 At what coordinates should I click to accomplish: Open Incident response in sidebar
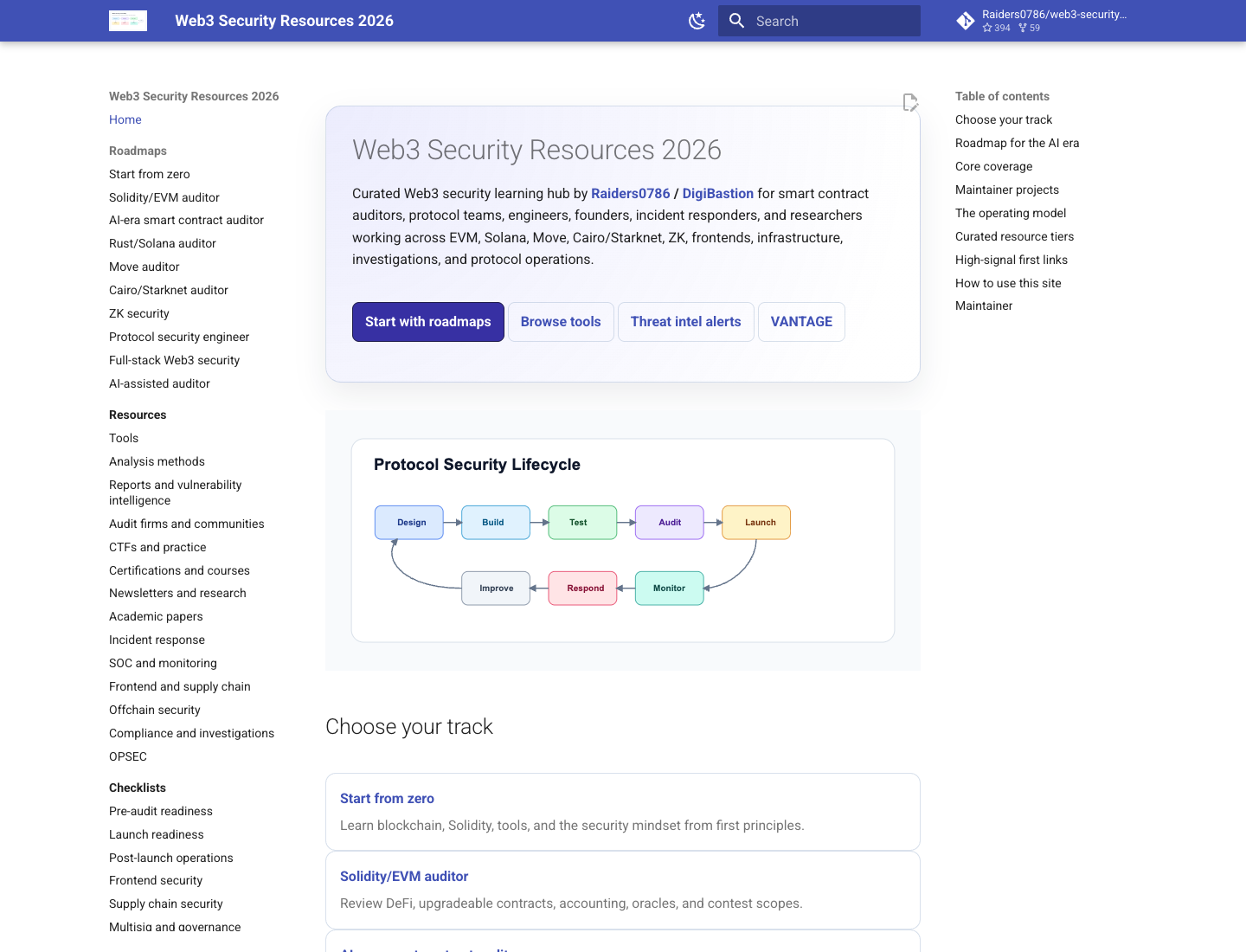tap(157, 640)
